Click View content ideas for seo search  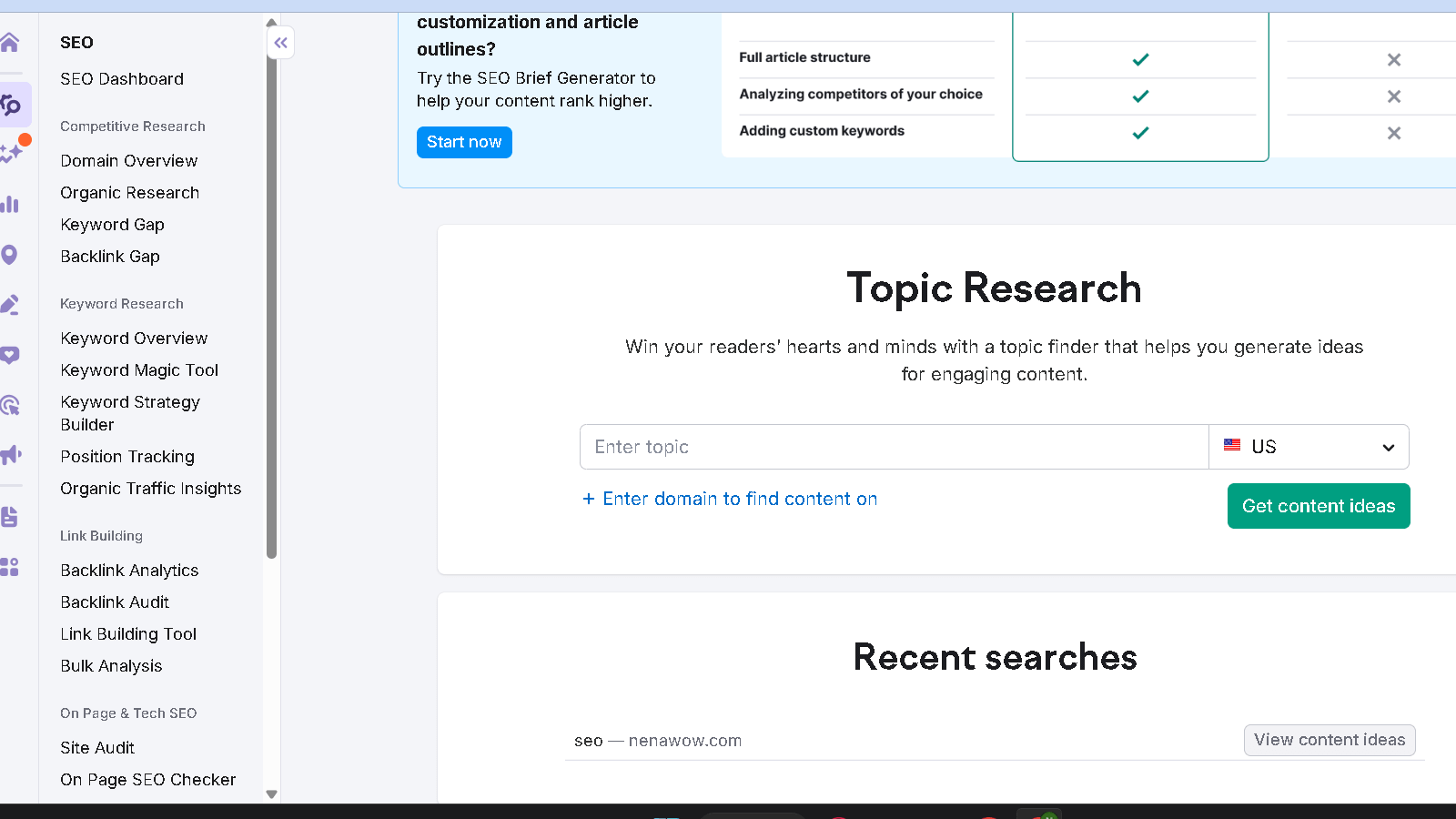[x=1329, y=740]
